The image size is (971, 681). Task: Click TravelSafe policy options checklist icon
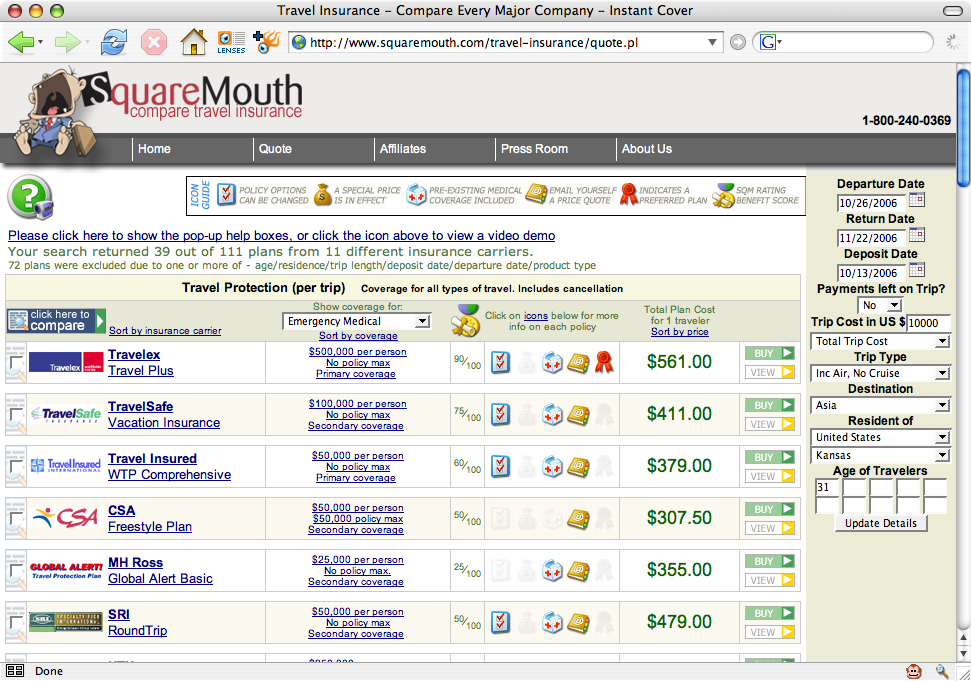500,414
